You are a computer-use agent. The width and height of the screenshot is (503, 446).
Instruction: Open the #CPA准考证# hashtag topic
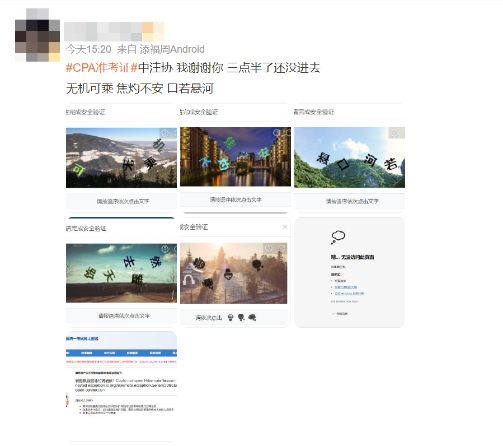102,68
